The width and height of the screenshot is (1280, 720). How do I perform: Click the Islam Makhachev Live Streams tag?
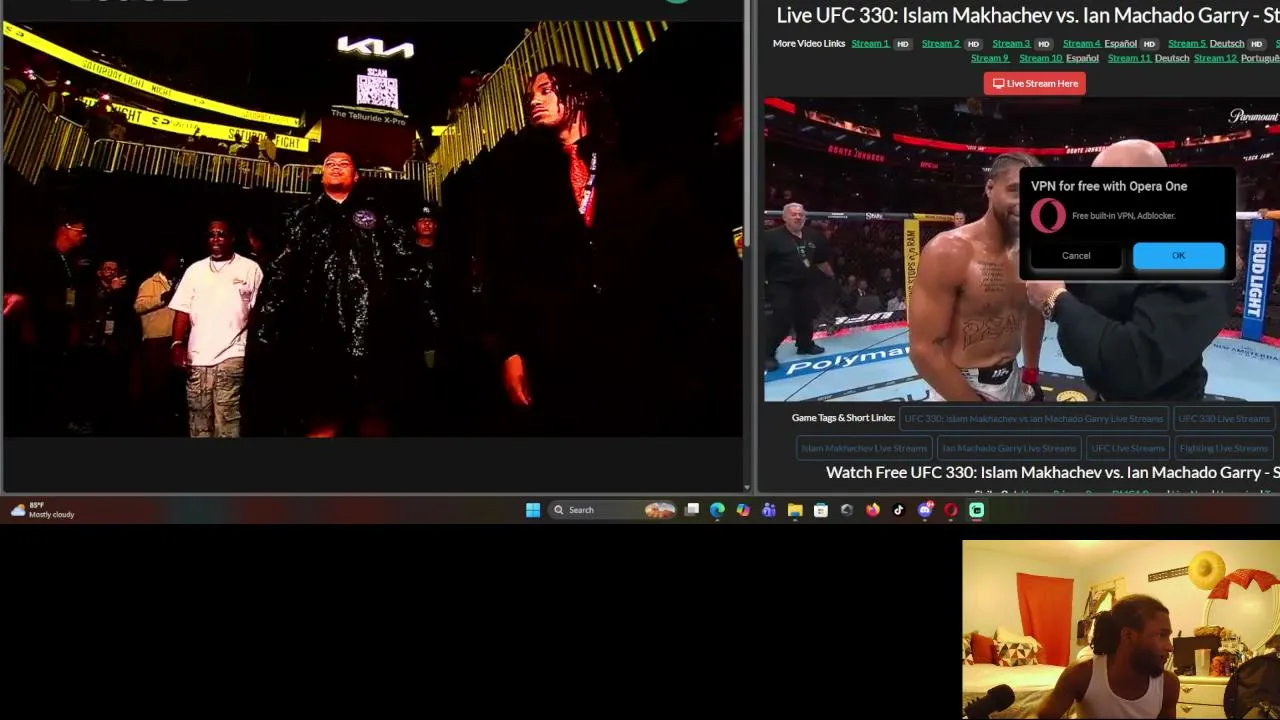(x=864, y=448)
